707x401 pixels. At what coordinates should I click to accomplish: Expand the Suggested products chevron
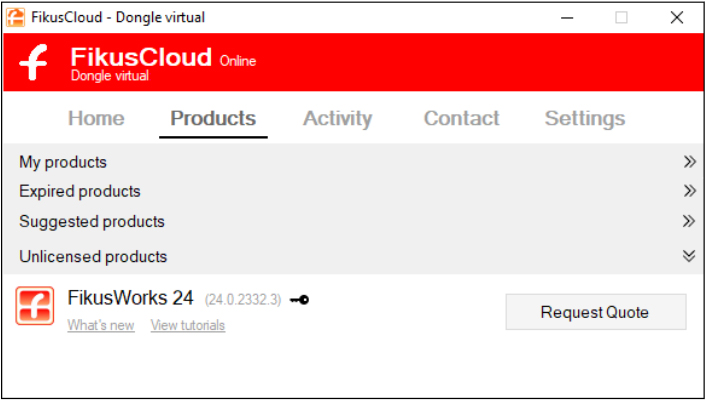(689, 221)
